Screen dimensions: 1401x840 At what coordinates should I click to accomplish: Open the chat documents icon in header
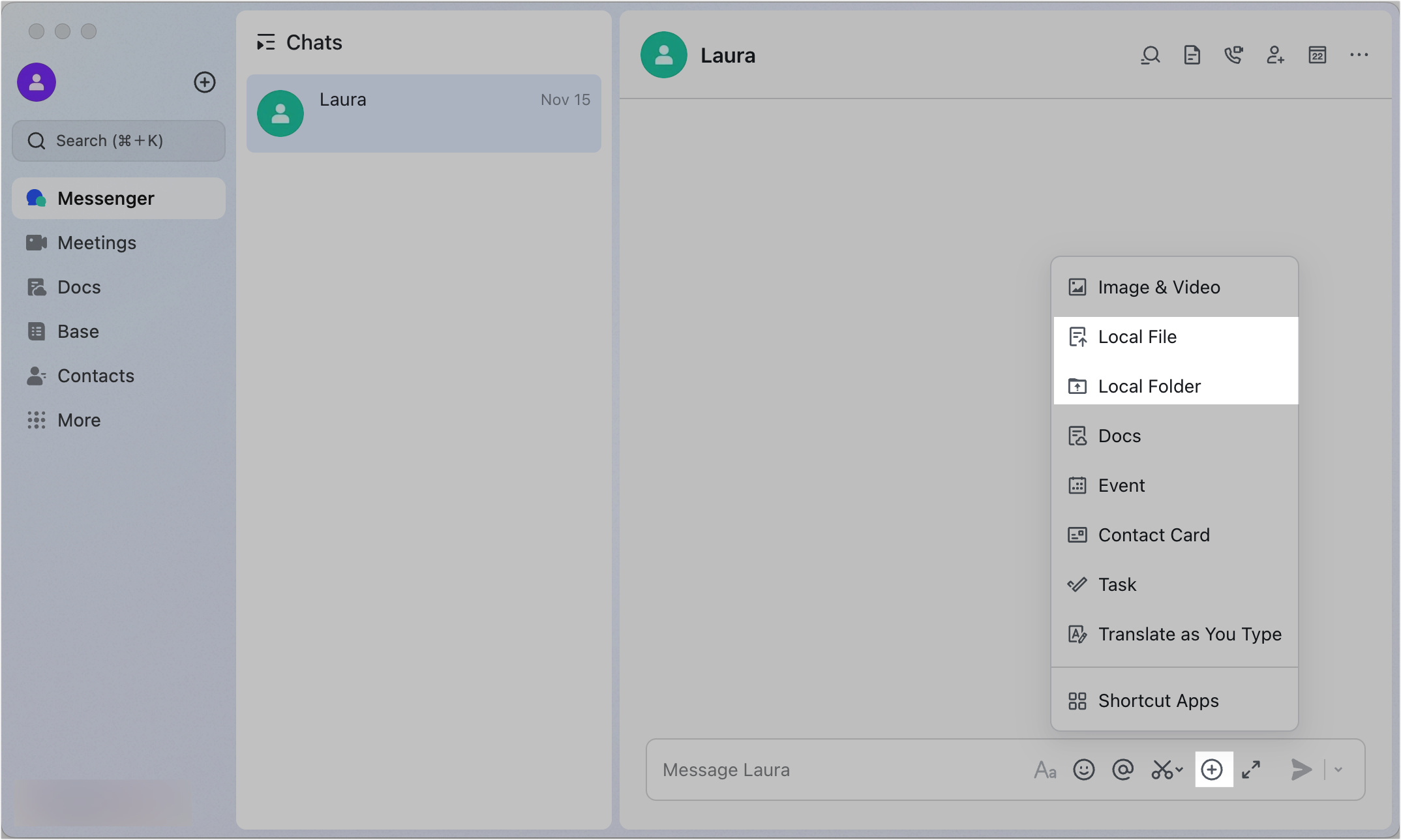[x=1192, y=55]
